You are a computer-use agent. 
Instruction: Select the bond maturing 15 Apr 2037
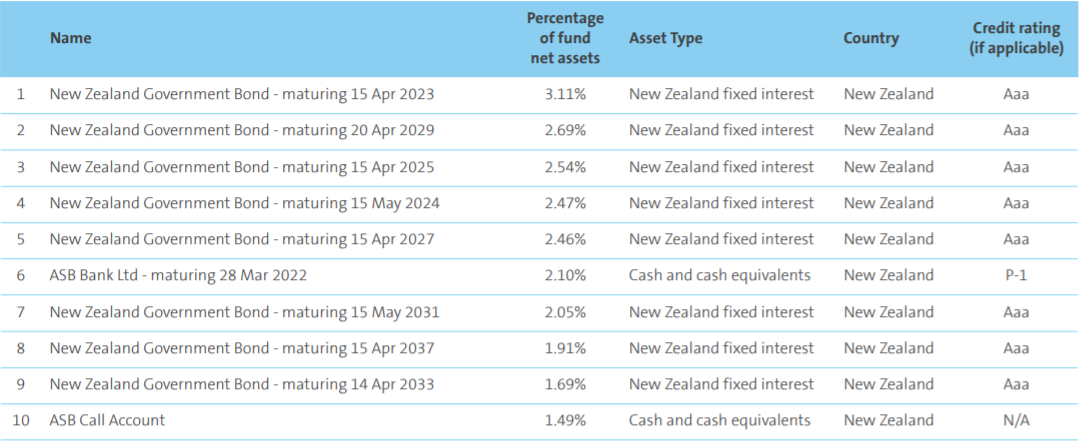click(242, 348)
